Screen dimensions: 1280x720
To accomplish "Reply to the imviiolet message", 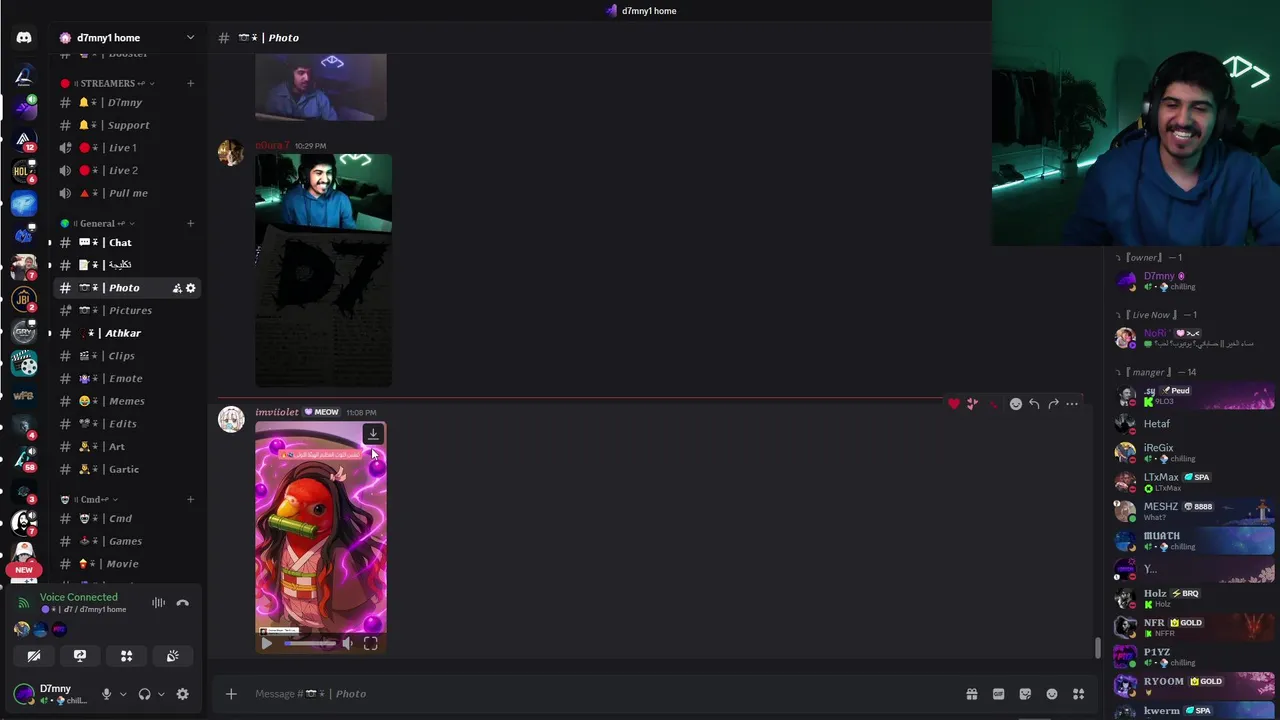I will (1034, 404).
